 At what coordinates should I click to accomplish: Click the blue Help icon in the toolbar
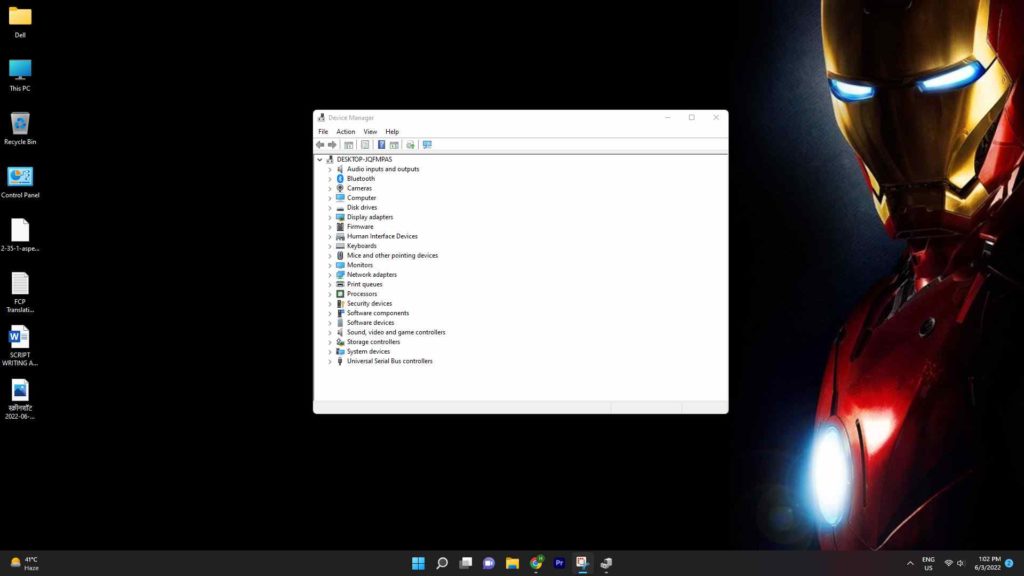pos(381,145)
